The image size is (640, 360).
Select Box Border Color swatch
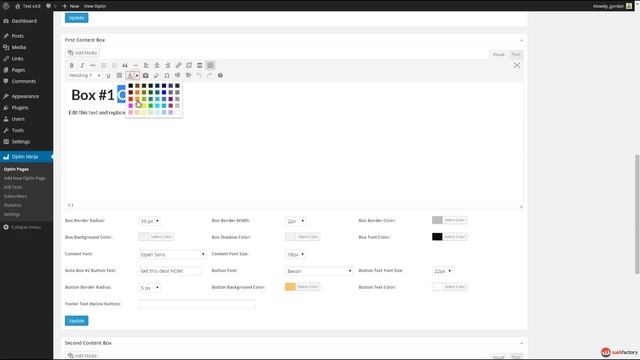437,220
